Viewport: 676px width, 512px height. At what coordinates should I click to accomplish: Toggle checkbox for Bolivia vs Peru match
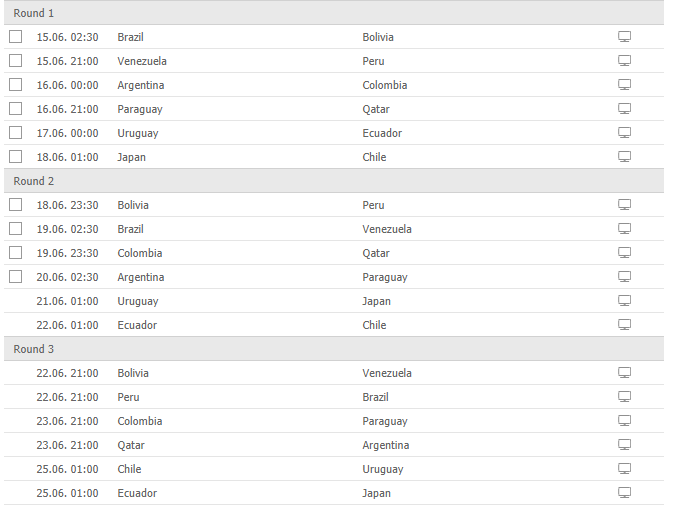[16, 205]
